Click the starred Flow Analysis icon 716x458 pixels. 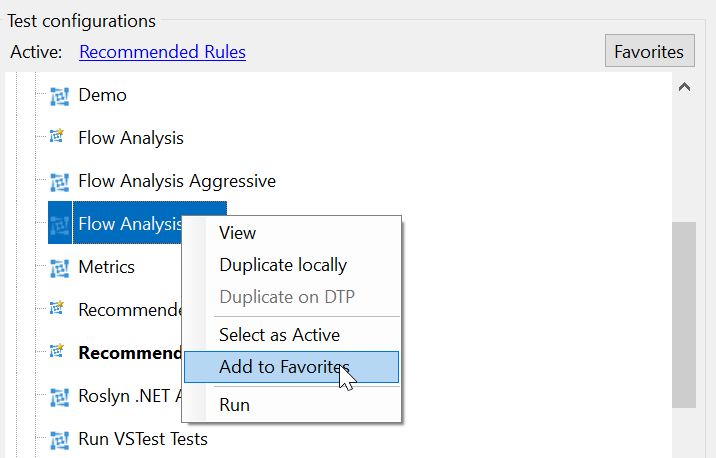(x=57, y=136)
